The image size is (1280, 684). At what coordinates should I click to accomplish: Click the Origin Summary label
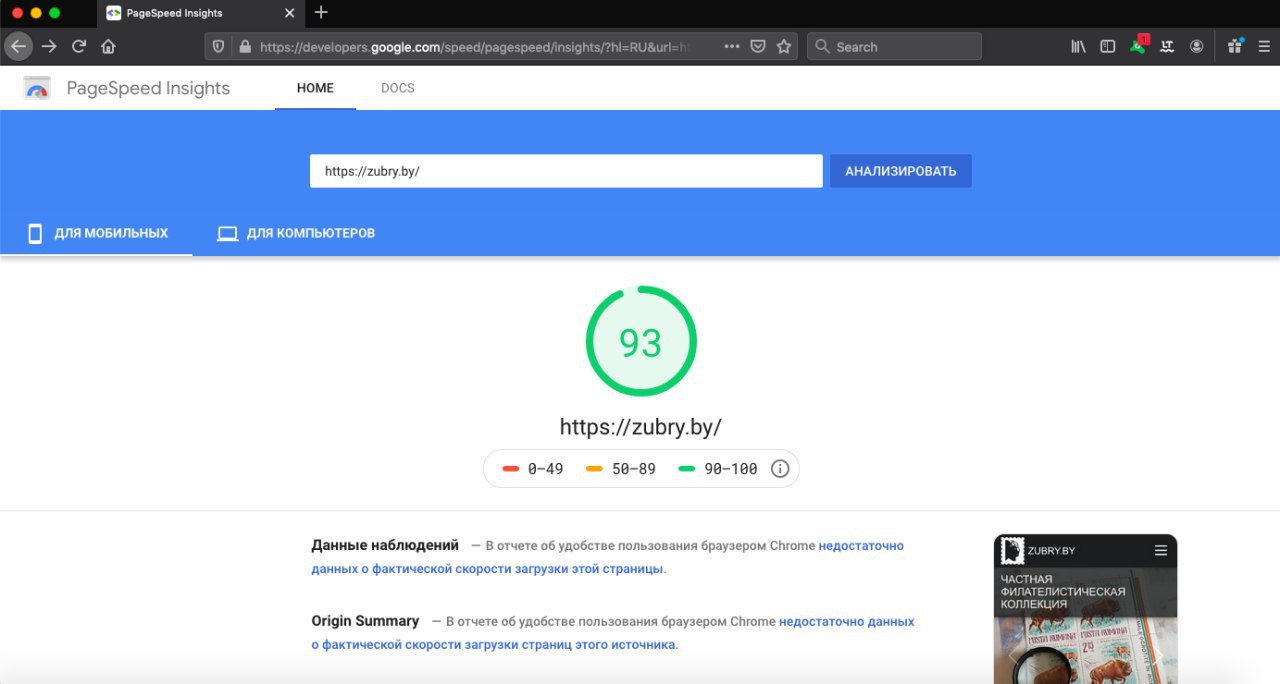point(365,621)
